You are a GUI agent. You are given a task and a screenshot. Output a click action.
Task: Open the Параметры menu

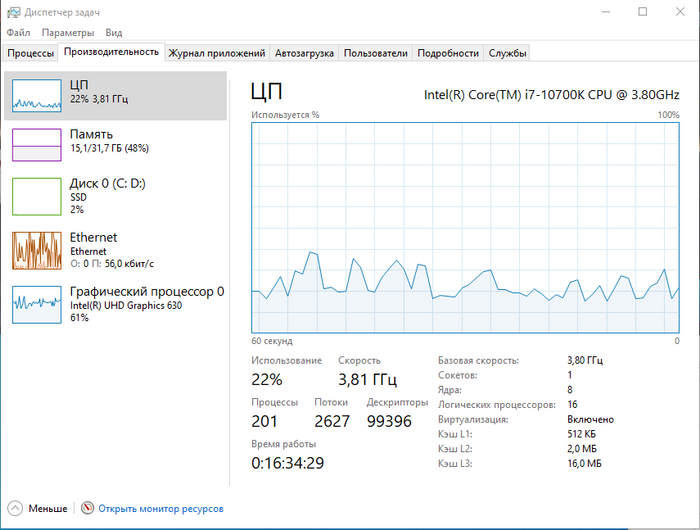(x=68, y=33)
